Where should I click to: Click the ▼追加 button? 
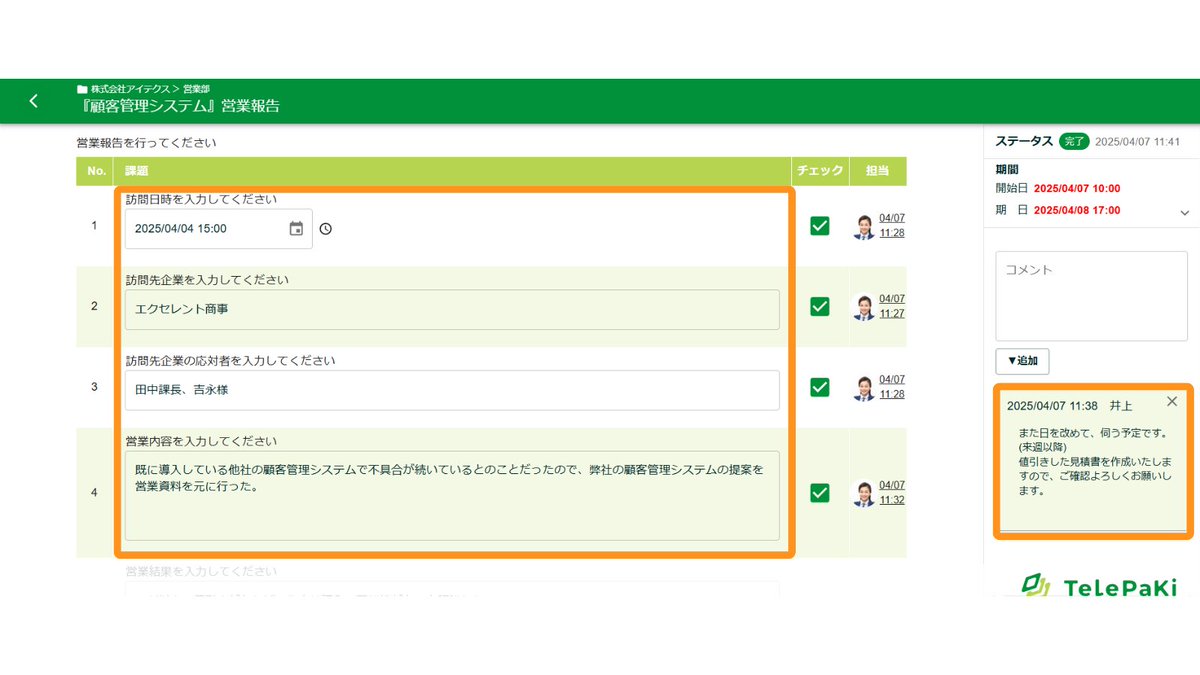click(1022, 361)
